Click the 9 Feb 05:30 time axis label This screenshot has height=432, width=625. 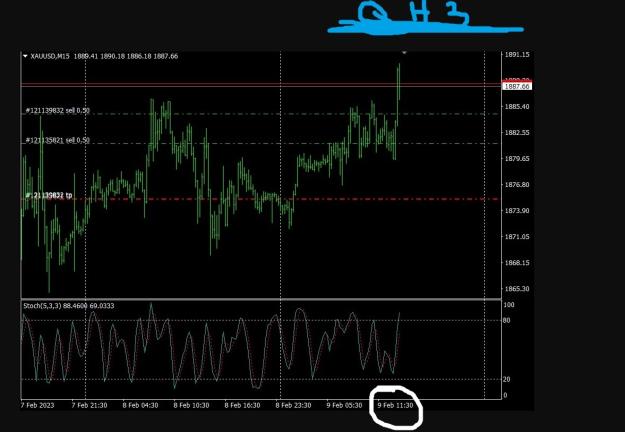(344, 405)
